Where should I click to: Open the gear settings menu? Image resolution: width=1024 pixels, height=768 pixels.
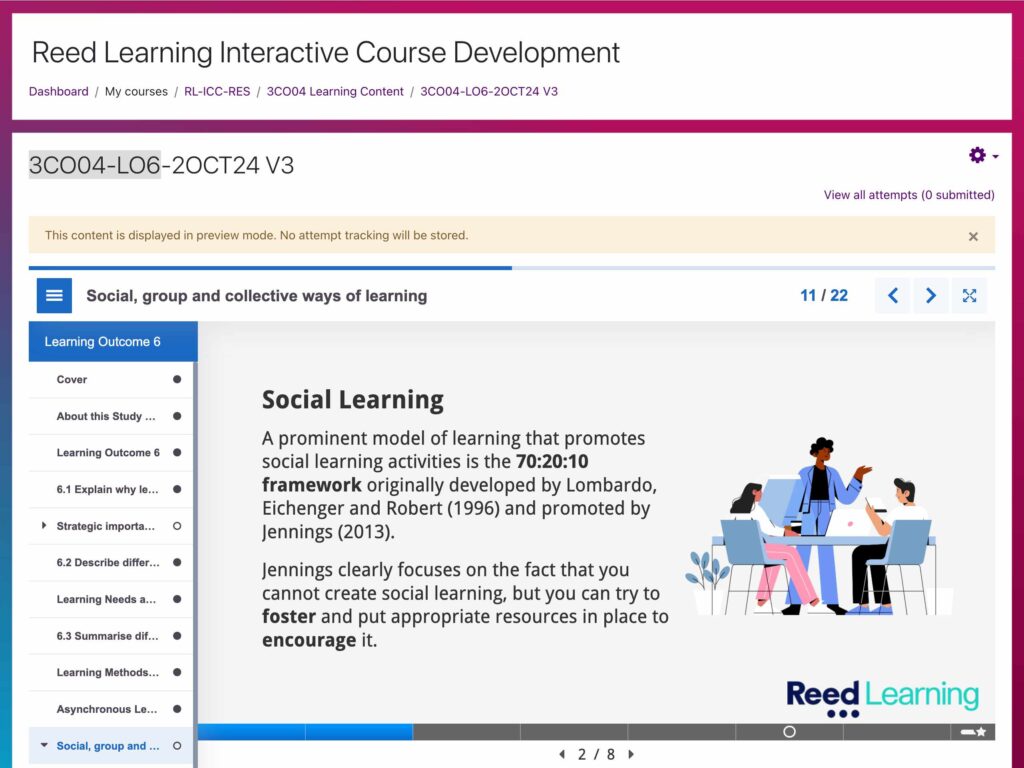click(982, 155)
